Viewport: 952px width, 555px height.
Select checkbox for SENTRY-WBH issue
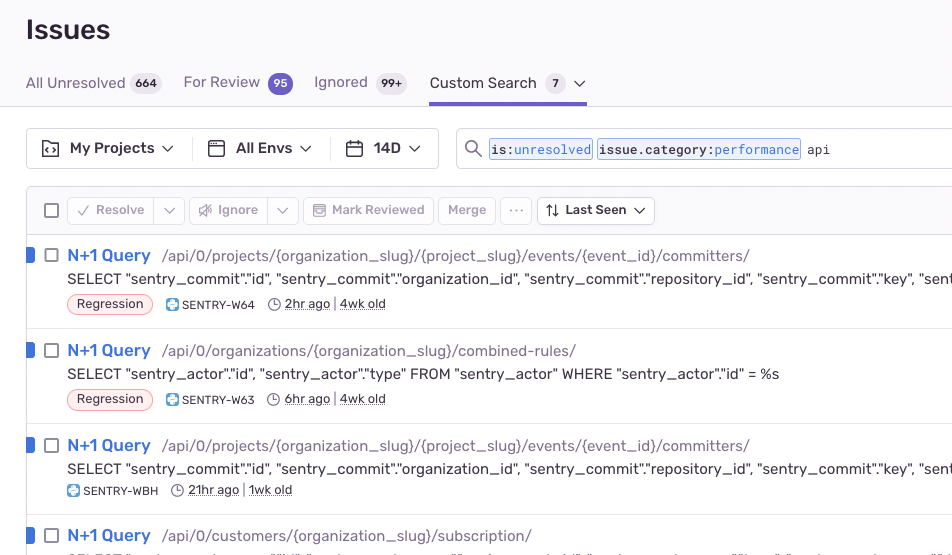tap(52, 446)
